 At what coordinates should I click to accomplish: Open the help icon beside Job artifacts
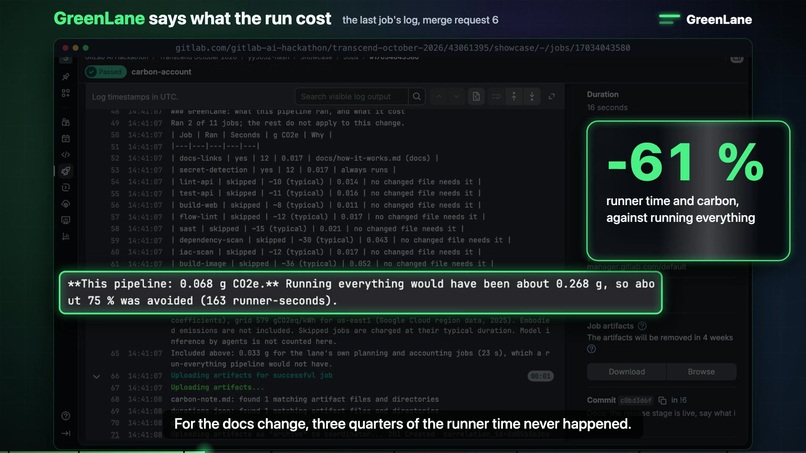pyautogui.click(x=642, y=326)
